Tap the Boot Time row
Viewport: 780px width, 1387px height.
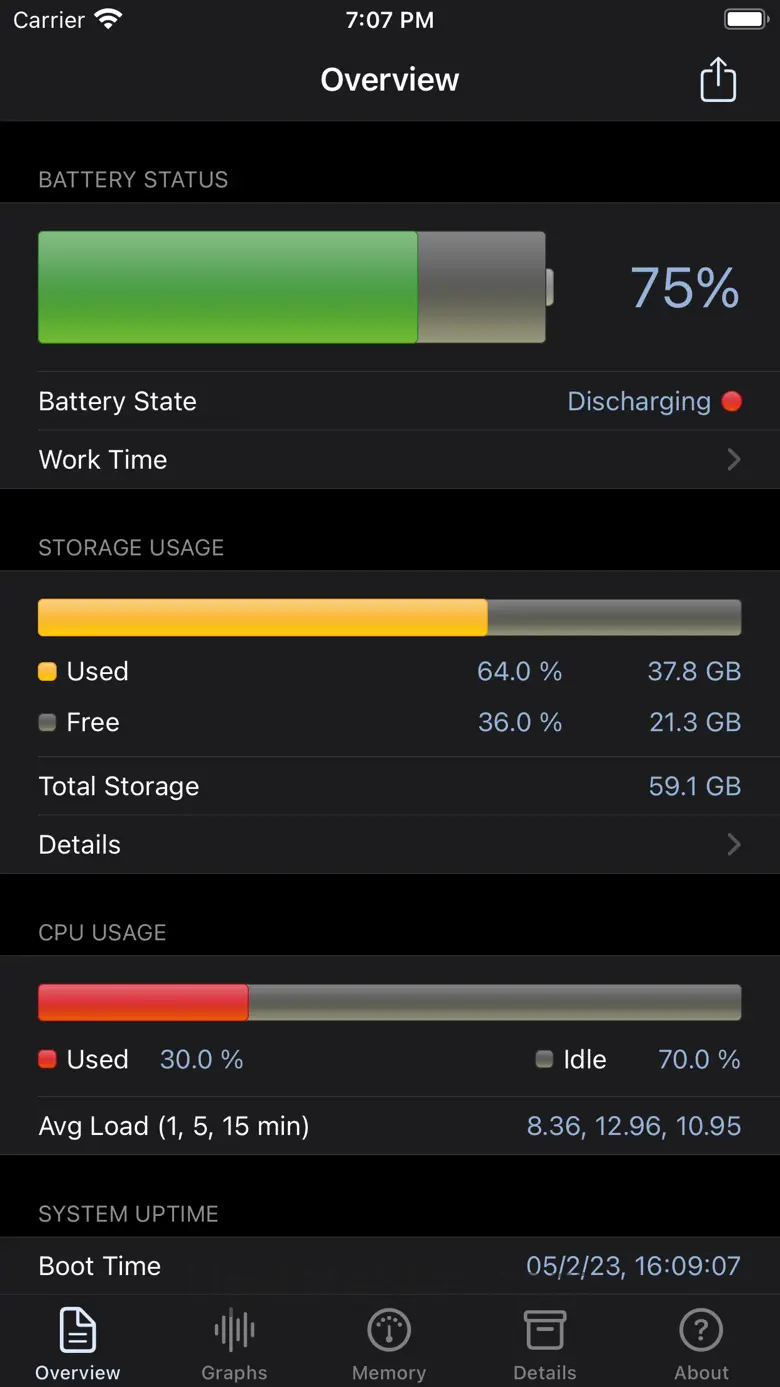point(389,1266)
